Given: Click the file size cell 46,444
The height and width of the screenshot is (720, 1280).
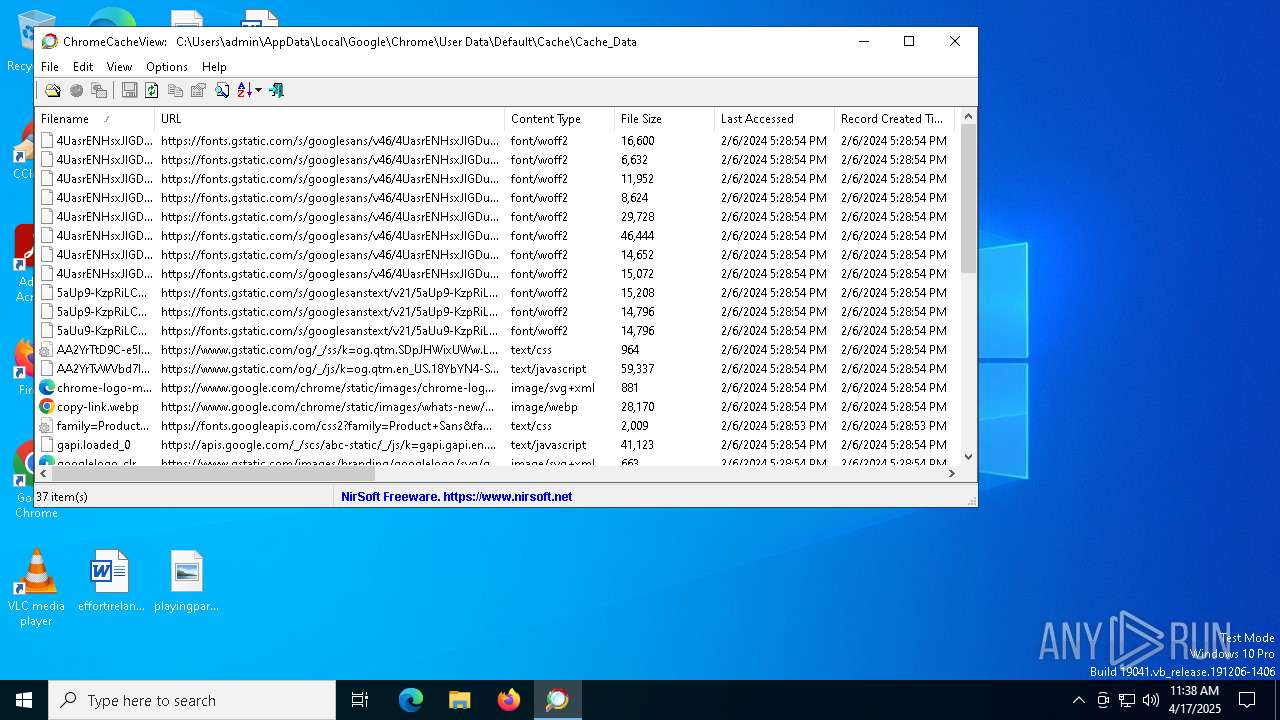Looking at the screenshot, I should (638, 236).
